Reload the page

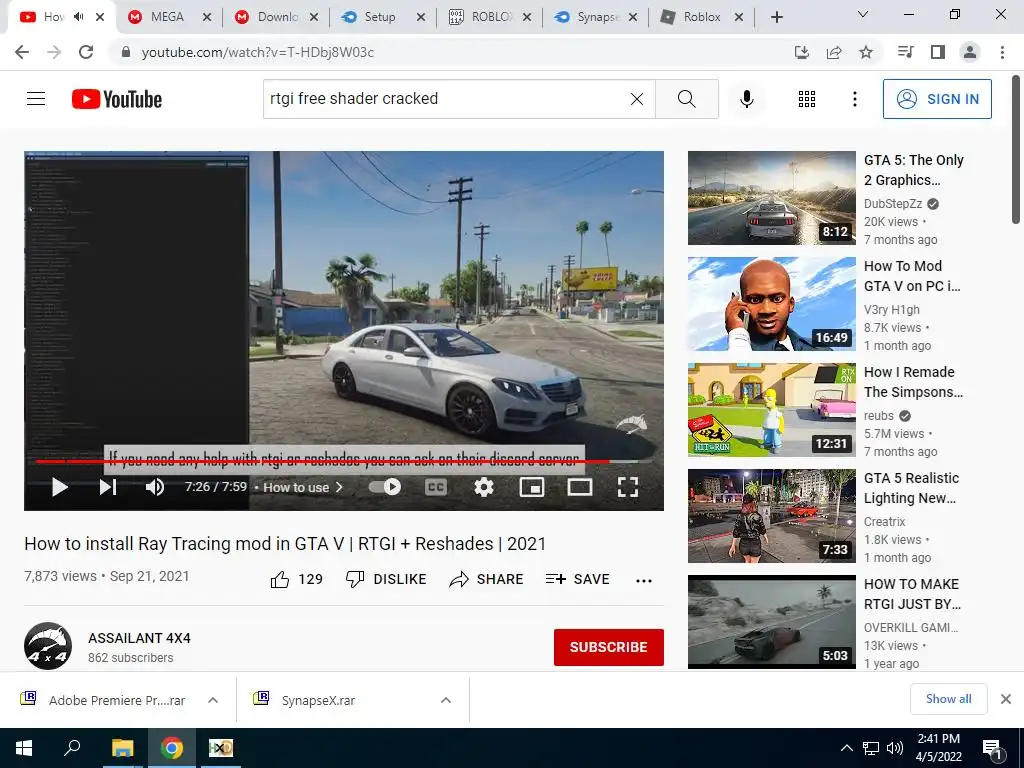86,52
